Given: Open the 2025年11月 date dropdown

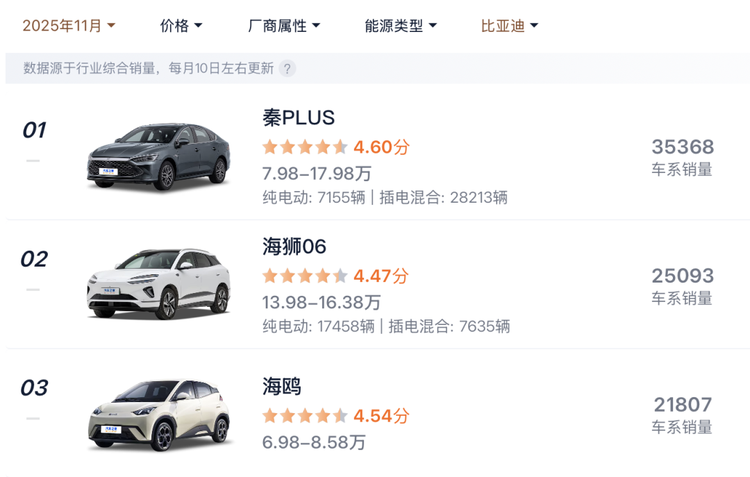Looking at the screenshot, I should pyautogui.click(x=69, y=25).
